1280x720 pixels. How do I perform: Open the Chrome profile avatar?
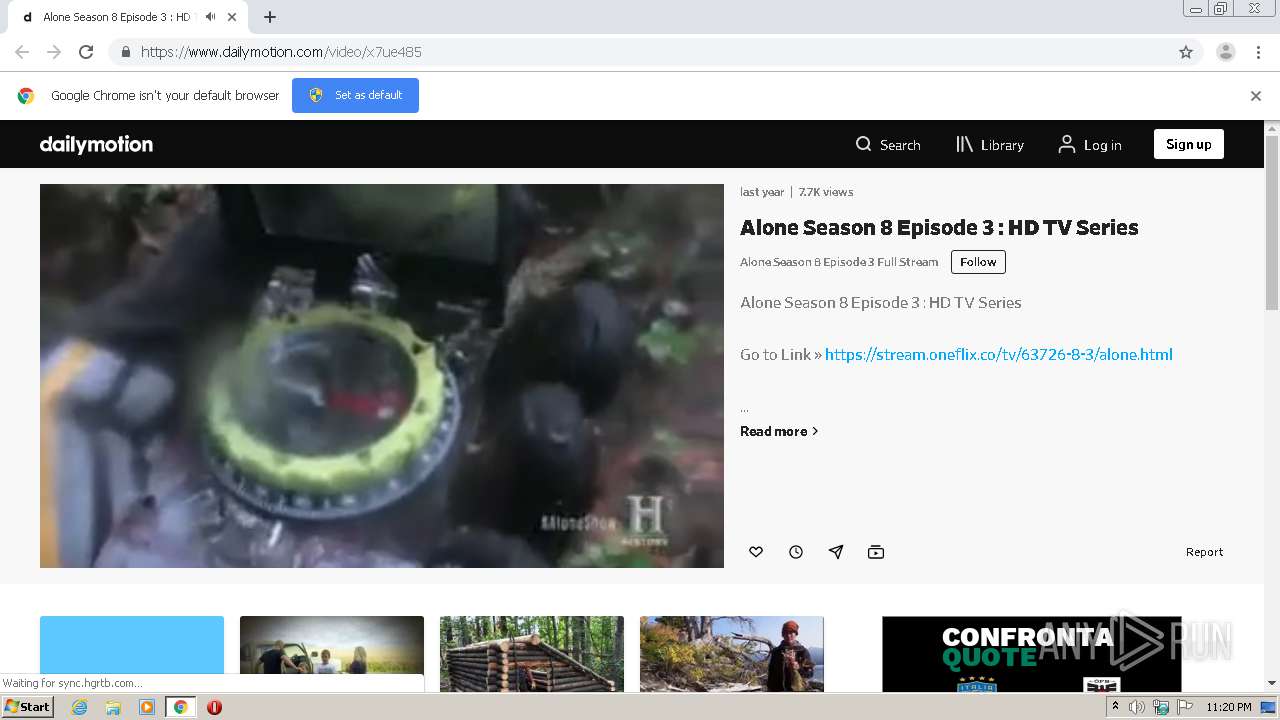pyautogui.click(x=1226, y=52)
